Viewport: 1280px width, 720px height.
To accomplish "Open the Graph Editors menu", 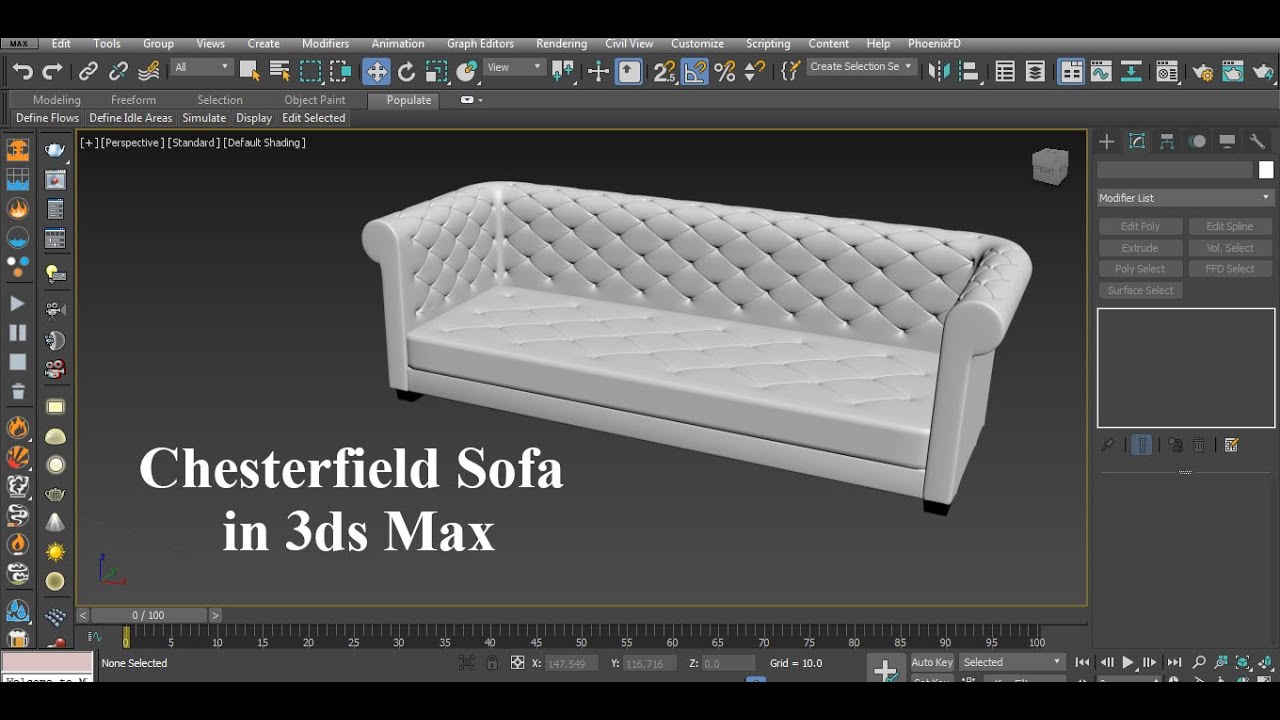I will tap(480, 44).
